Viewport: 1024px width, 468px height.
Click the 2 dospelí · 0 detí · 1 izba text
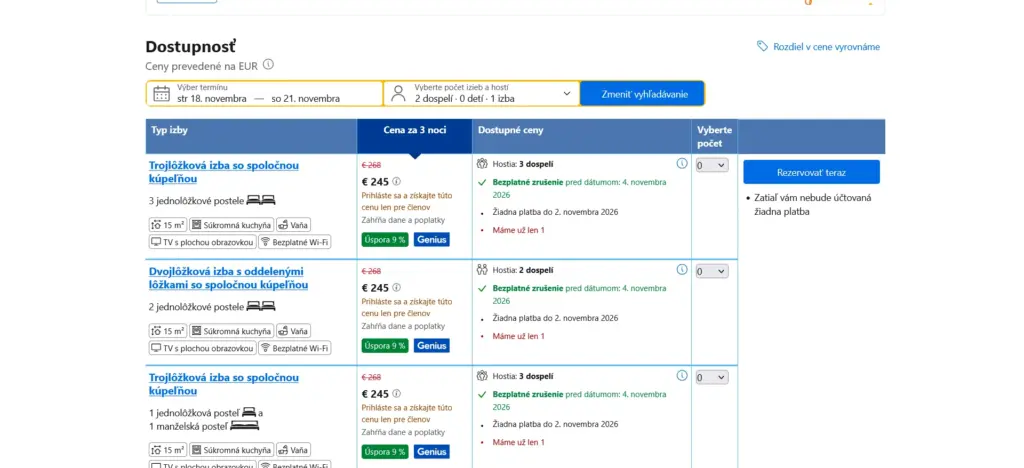pos(464,99)
